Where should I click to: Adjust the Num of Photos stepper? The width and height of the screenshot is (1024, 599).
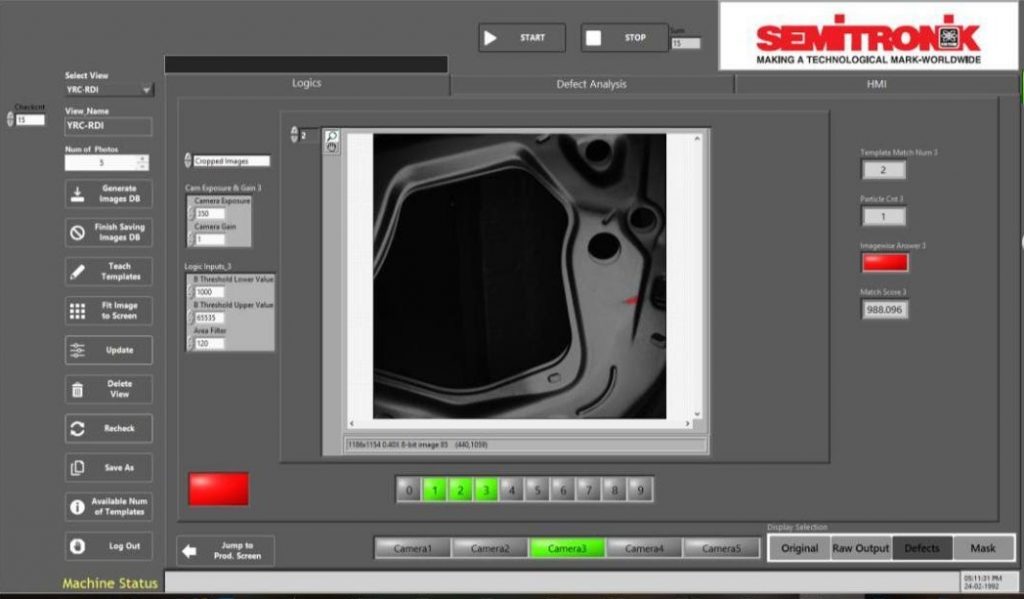143,162
